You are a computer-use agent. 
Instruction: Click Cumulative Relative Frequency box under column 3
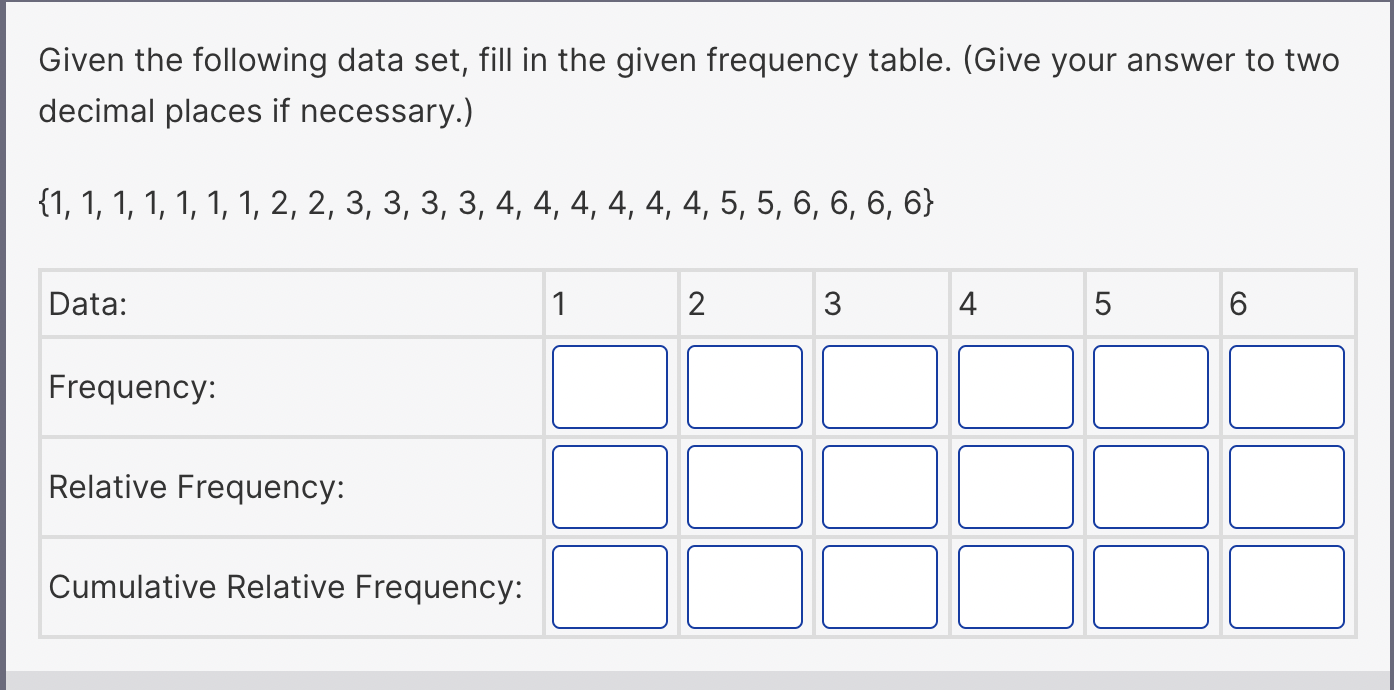pos(879,587)
